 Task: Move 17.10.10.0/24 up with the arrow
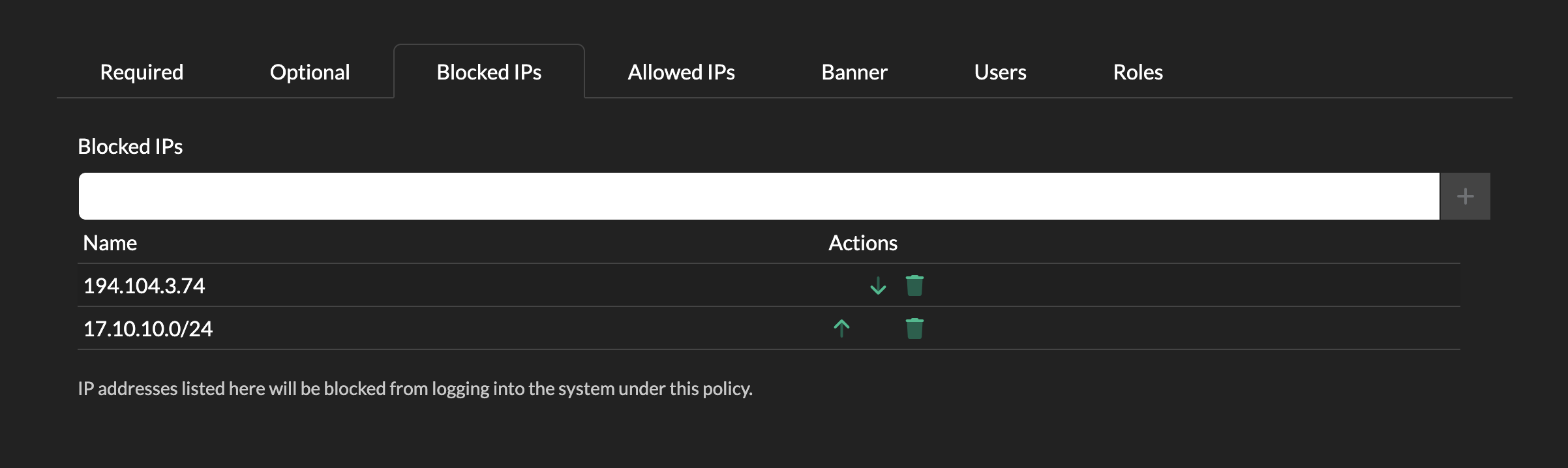(841, 329)
